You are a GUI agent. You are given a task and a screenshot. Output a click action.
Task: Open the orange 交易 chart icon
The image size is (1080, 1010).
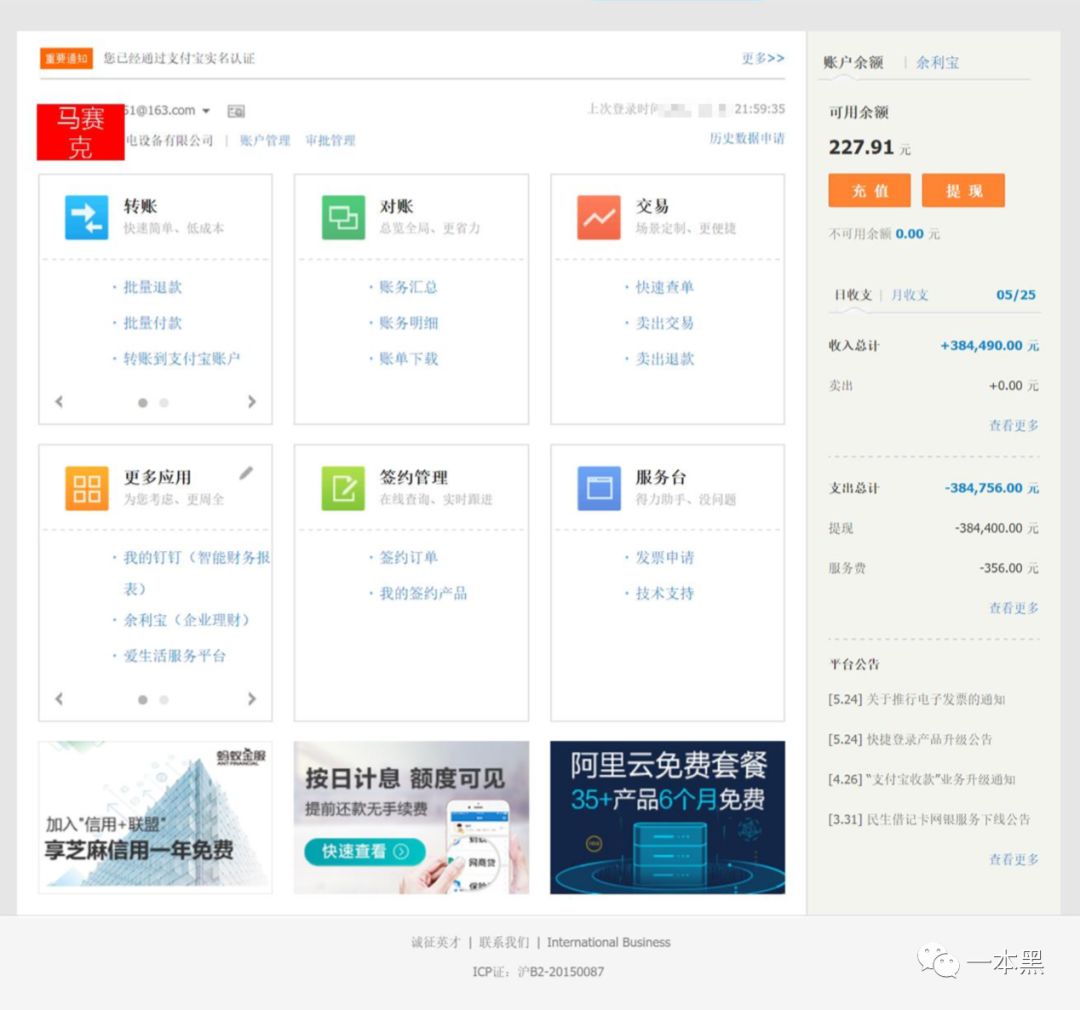pos(599,217)
